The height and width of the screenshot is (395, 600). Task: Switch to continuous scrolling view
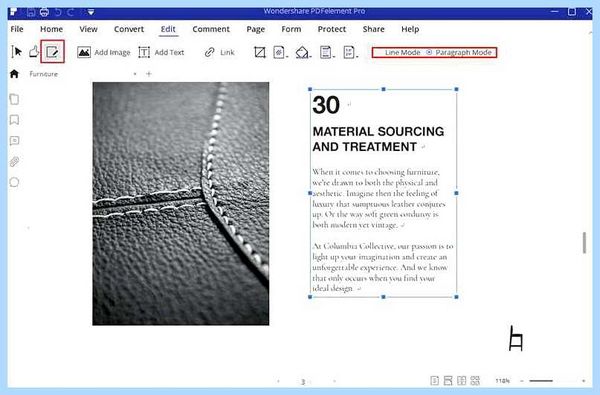point(448,380)
